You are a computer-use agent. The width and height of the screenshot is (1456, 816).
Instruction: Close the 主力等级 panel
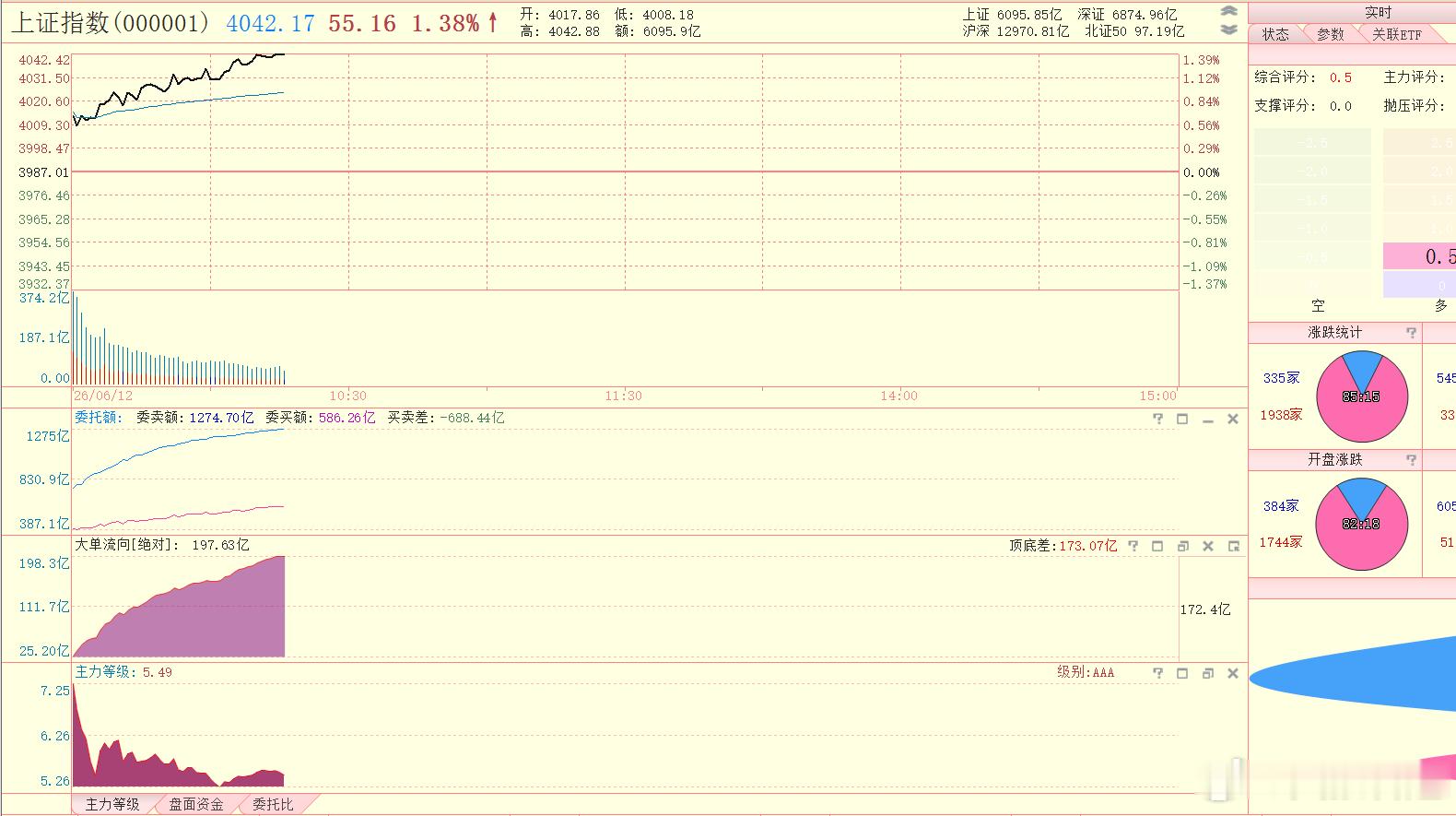pyautogui.click(x=1233, y=673)
